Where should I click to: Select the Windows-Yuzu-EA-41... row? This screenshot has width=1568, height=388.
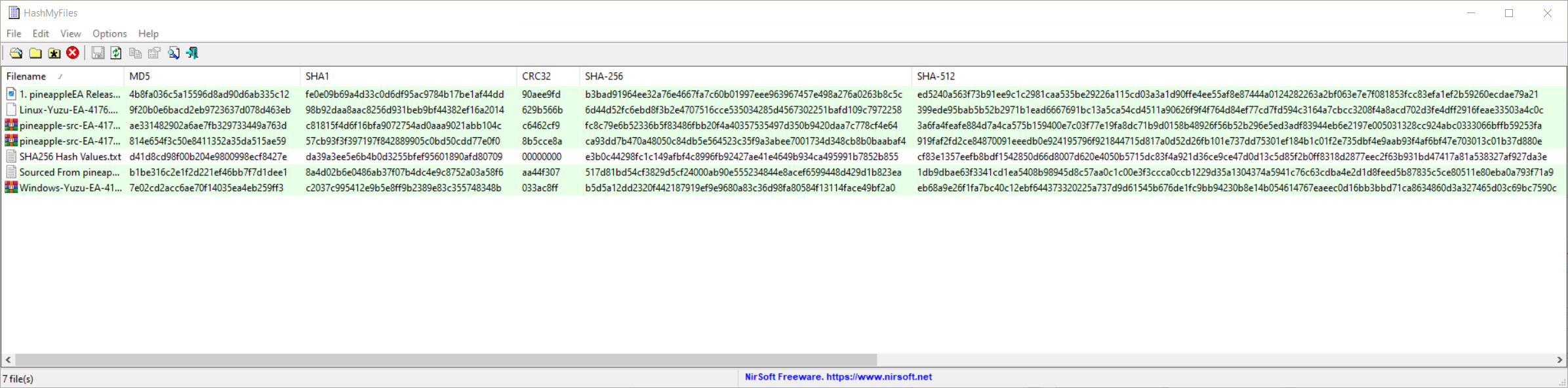click(784, 188)
